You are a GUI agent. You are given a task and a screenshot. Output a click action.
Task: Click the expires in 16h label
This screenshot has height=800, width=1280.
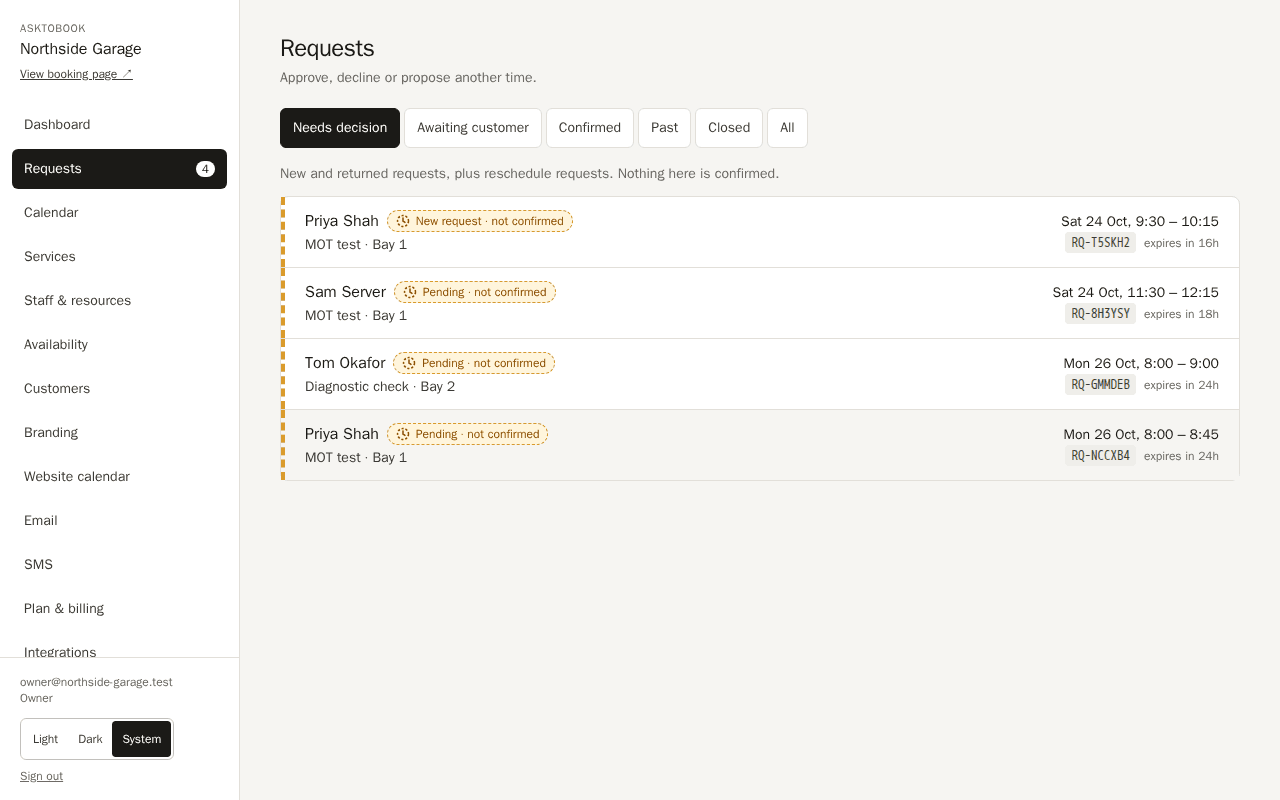pyautogui.click(x=1181, y=243)
